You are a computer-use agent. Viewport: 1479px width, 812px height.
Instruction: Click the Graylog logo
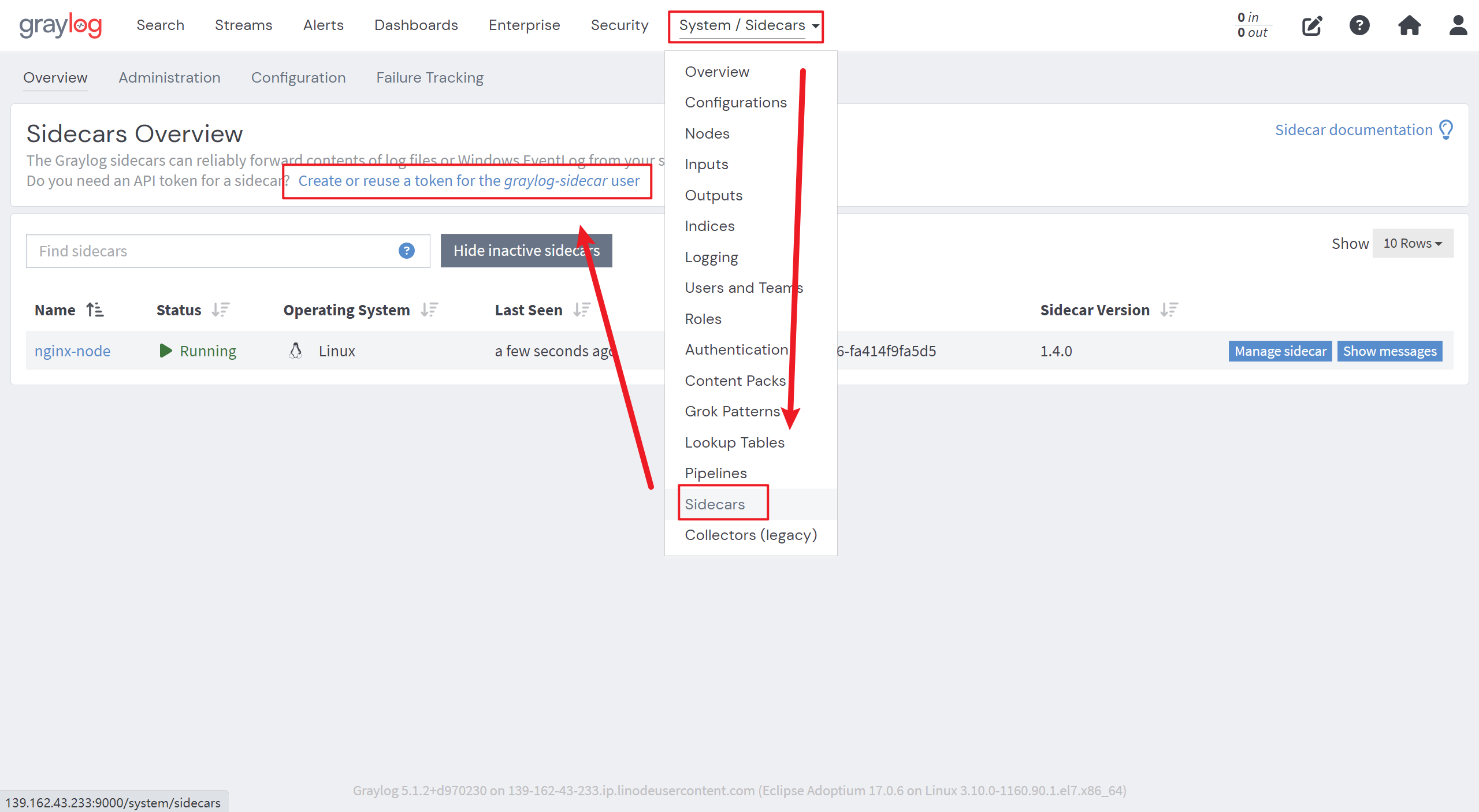point(60,25)
